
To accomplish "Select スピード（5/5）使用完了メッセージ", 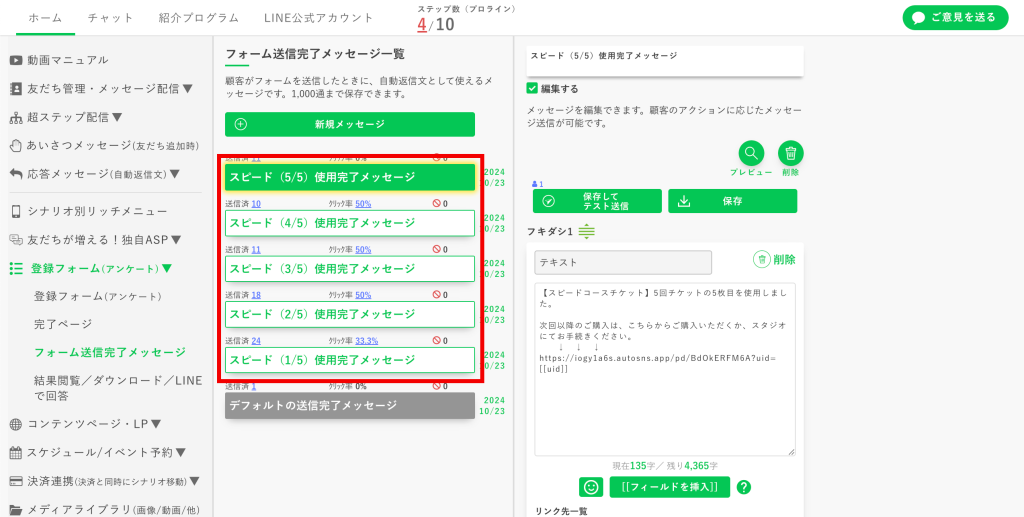I will tap(350, 177).
